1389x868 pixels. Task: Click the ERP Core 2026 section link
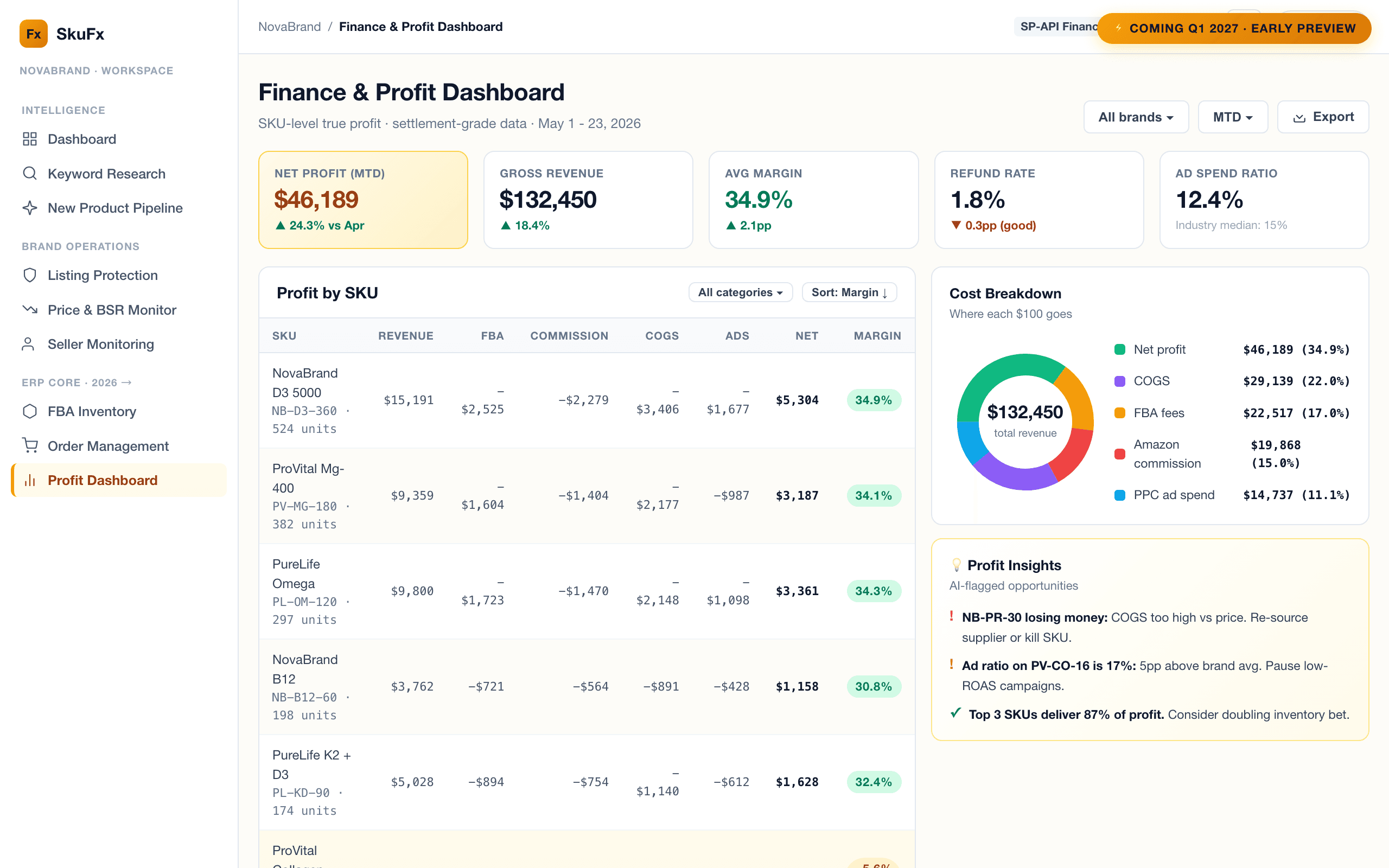click(77, 382)
